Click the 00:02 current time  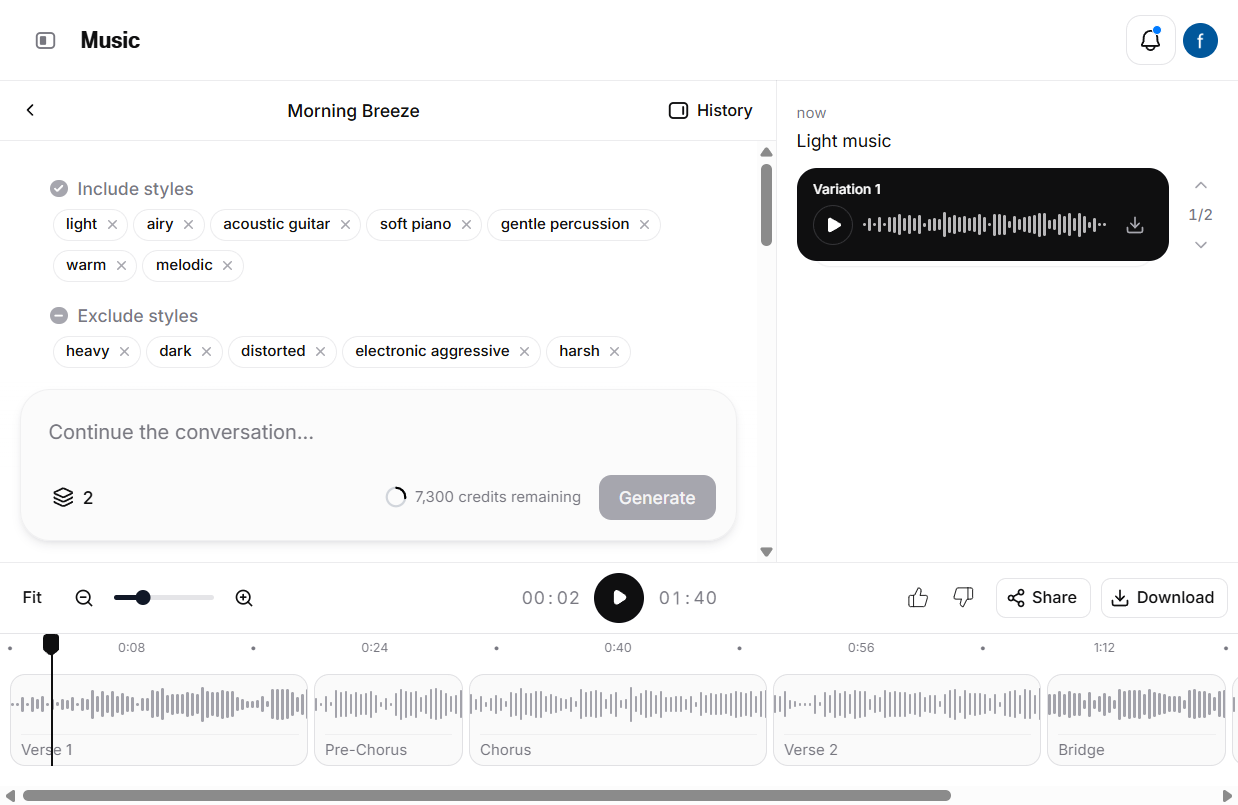pyautogui.click(x=551, y=598)
